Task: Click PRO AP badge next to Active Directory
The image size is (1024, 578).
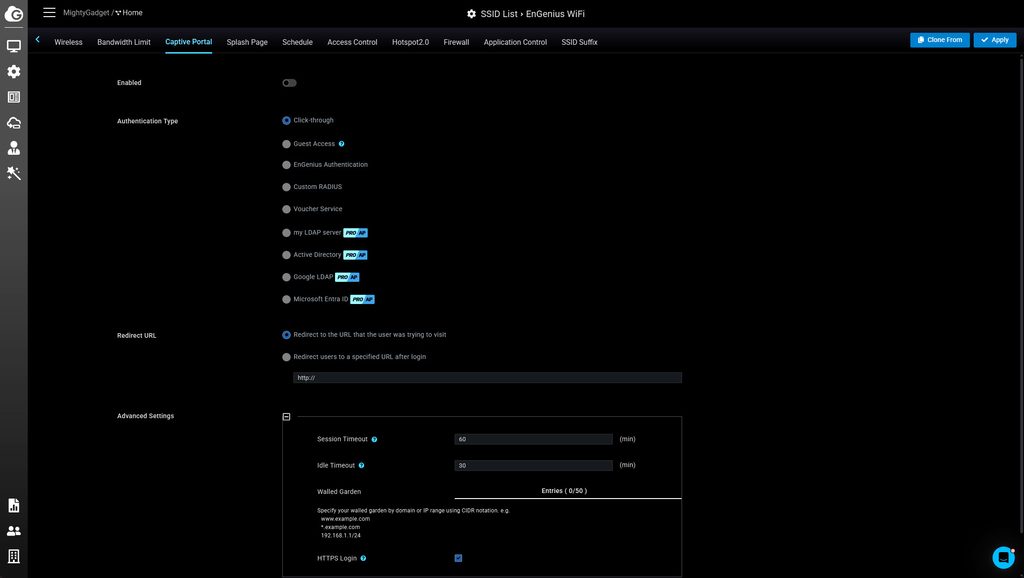Action: [355, 255]
